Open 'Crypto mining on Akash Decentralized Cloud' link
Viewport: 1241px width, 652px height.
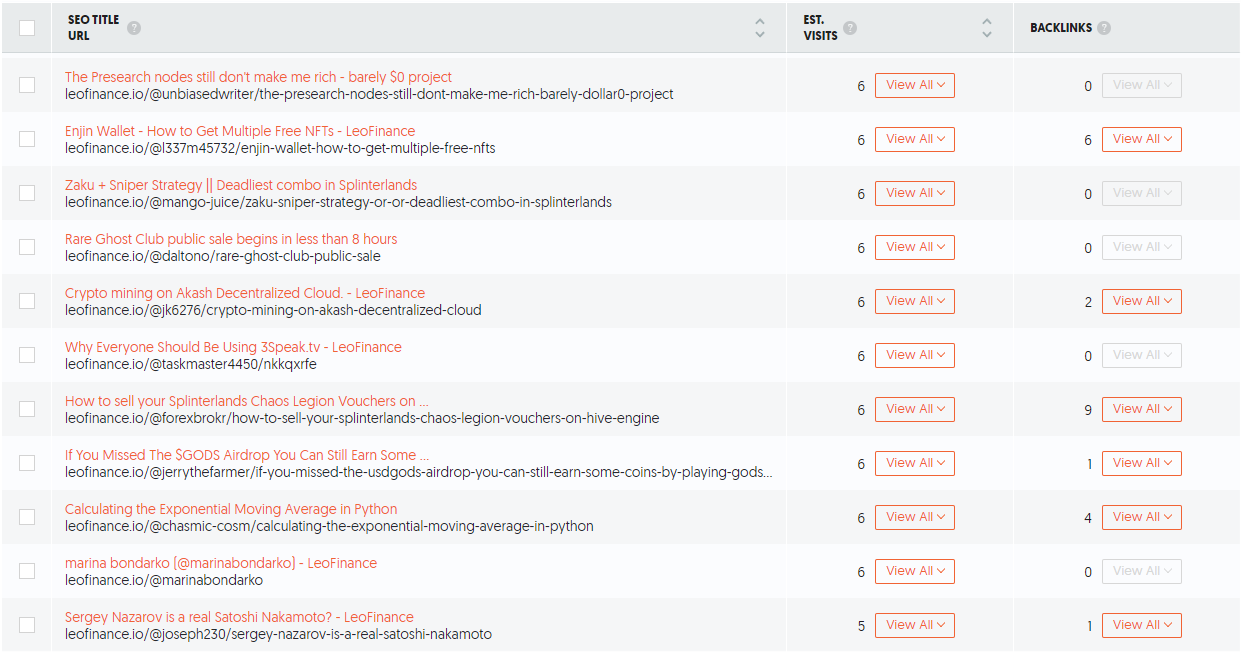click(x=245, y=293)
